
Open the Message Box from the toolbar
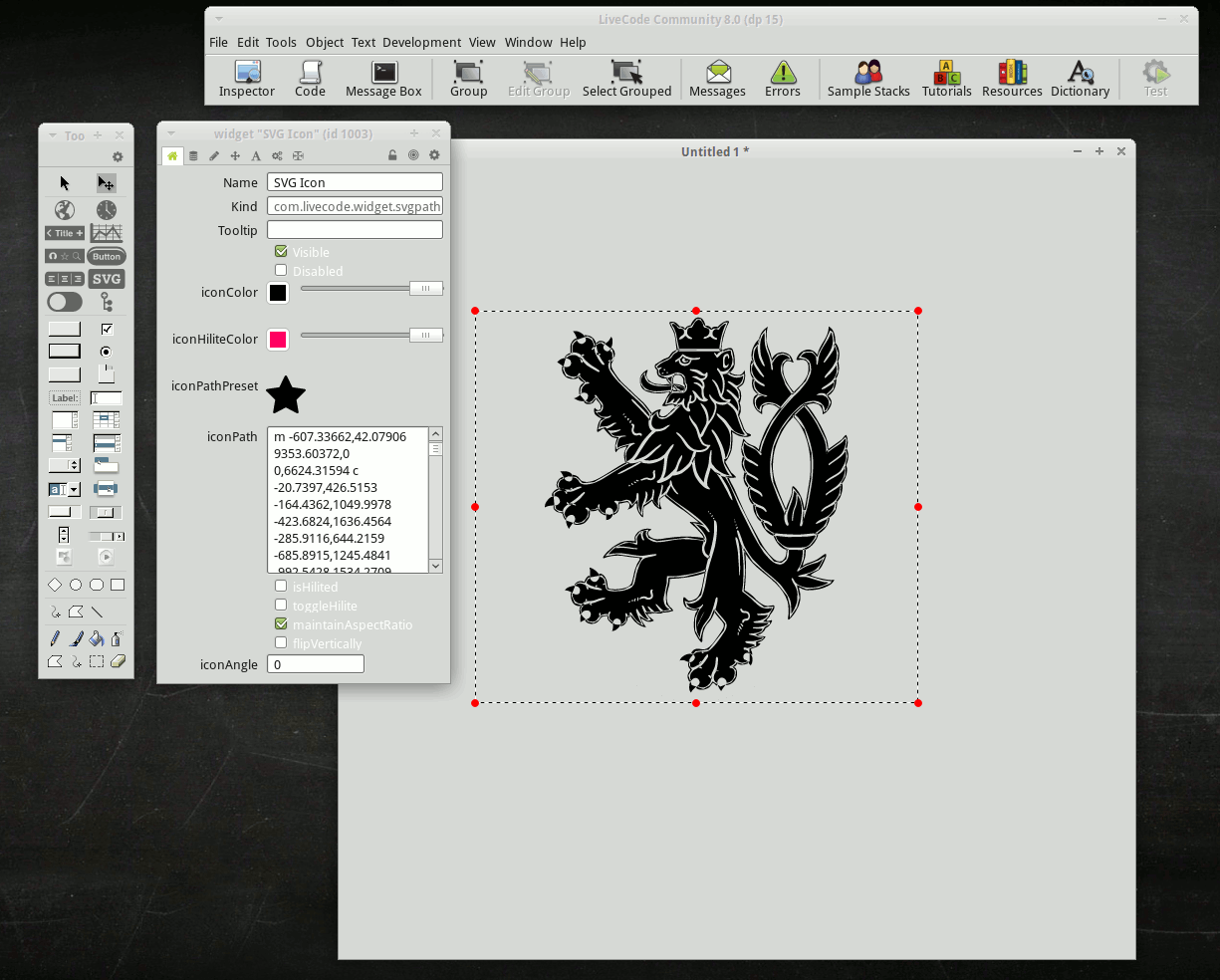[x=383, y=78]
